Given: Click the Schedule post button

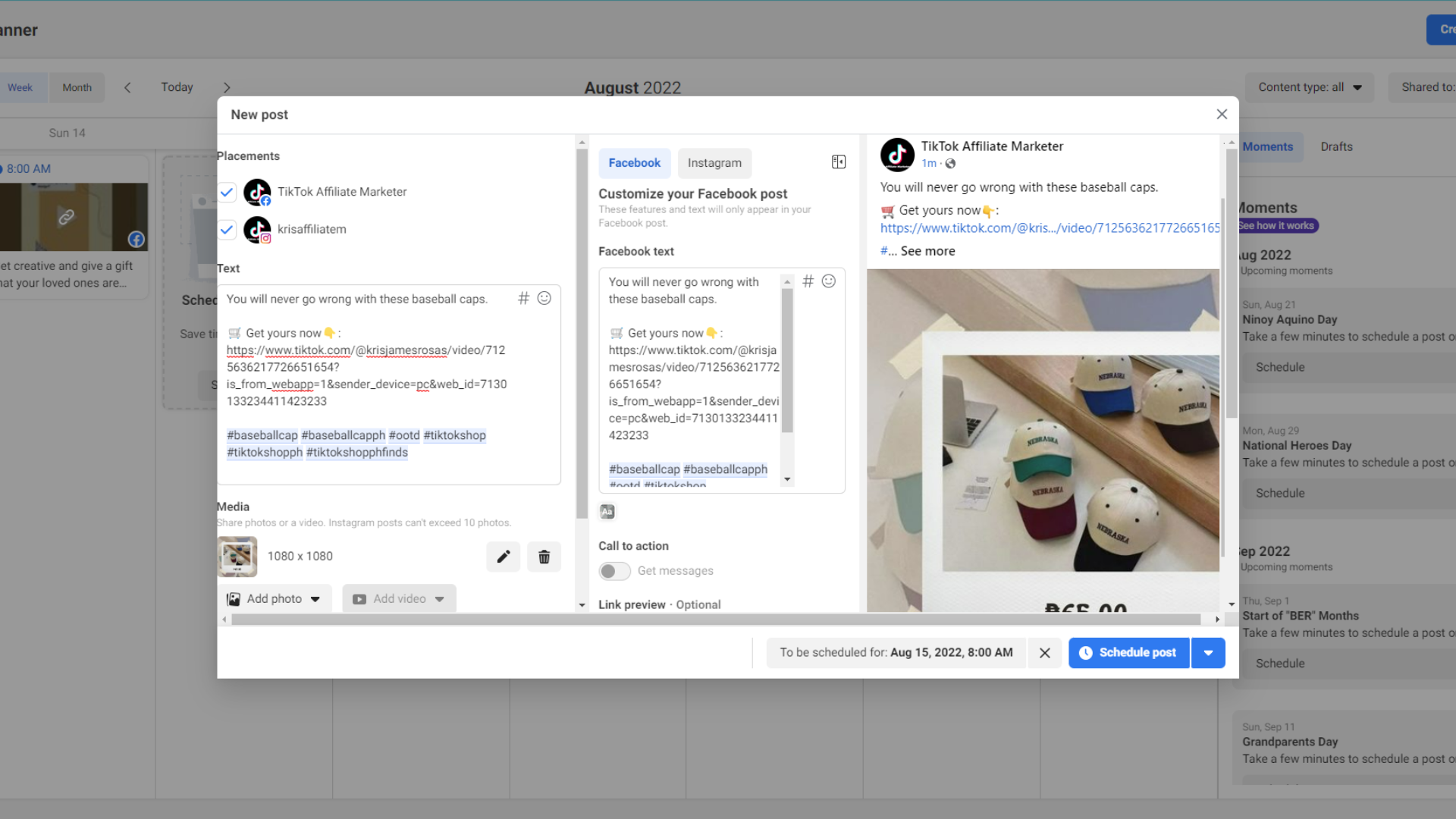Looking at the screenshot, I should pyautogui.click(x=1128, y=653).
